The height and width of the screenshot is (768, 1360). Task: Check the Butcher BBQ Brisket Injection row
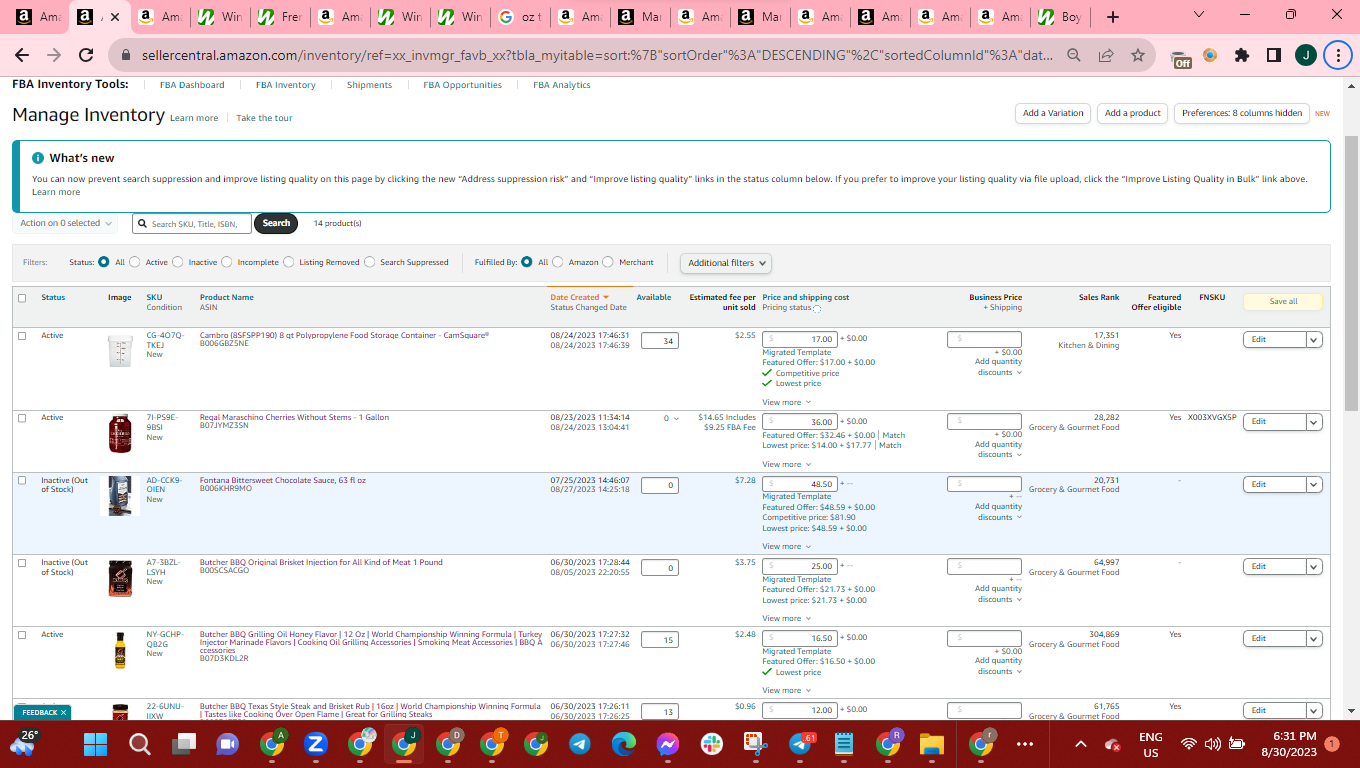click(x=22, y=563)
